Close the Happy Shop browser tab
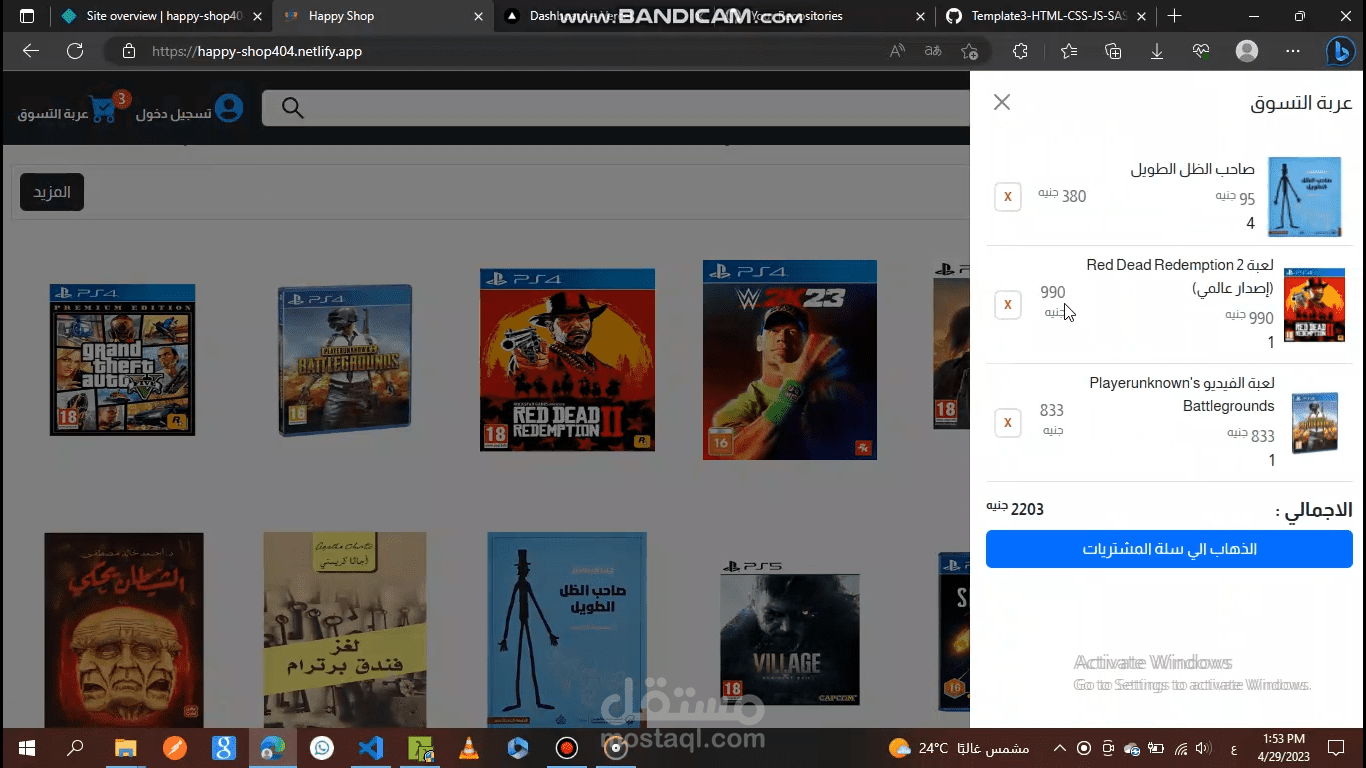 pos(478,16)
